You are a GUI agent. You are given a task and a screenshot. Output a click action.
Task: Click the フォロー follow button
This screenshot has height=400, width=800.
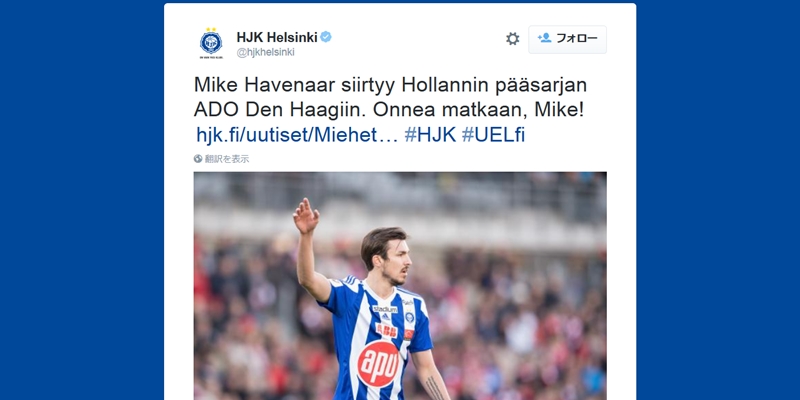[567, 39]
